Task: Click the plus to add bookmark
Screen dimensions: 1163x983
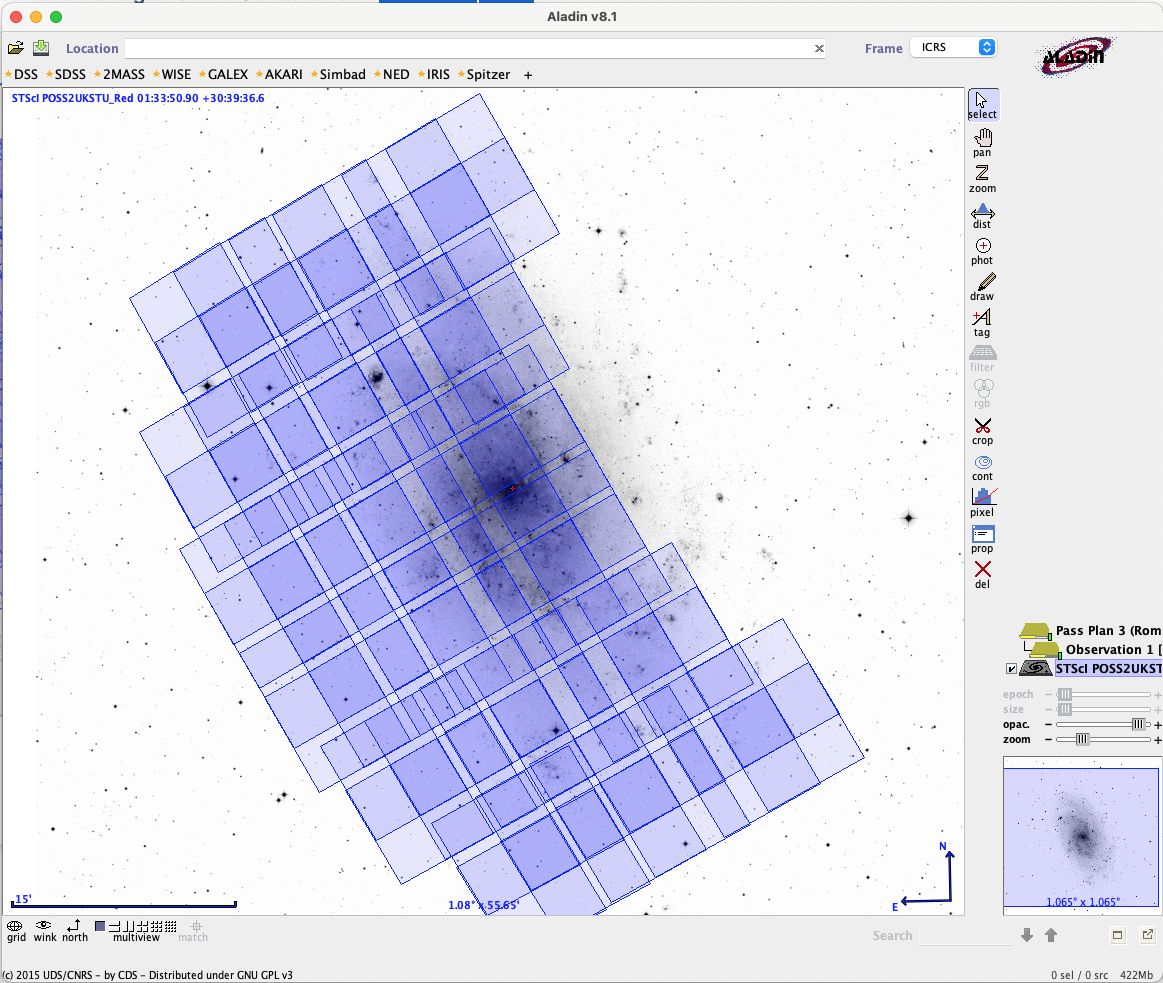Action: (x=528, y=75)
